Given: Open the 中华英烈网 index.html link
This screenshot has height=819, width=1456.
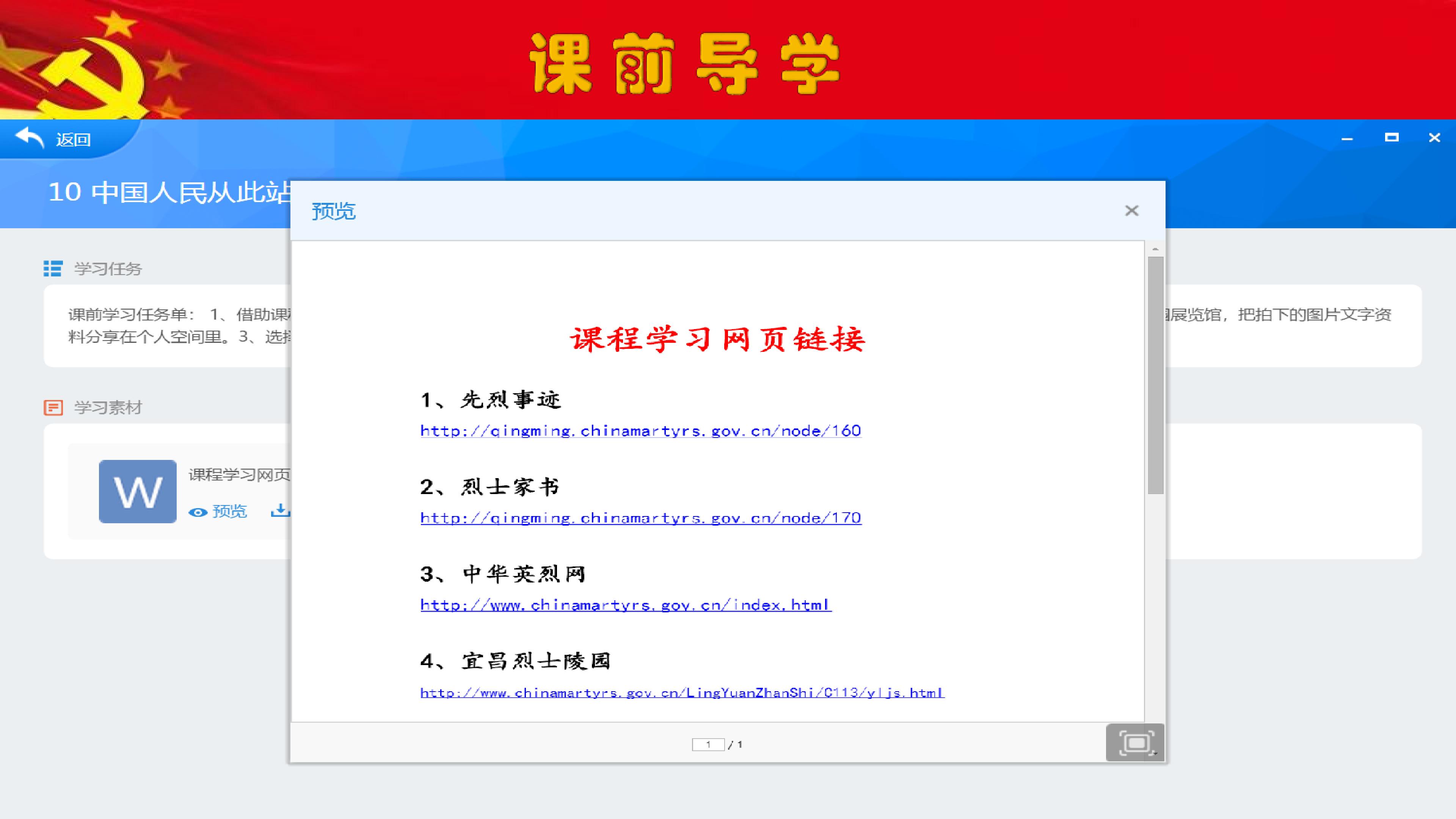Looking at the screenshot, I should [626, 605].
